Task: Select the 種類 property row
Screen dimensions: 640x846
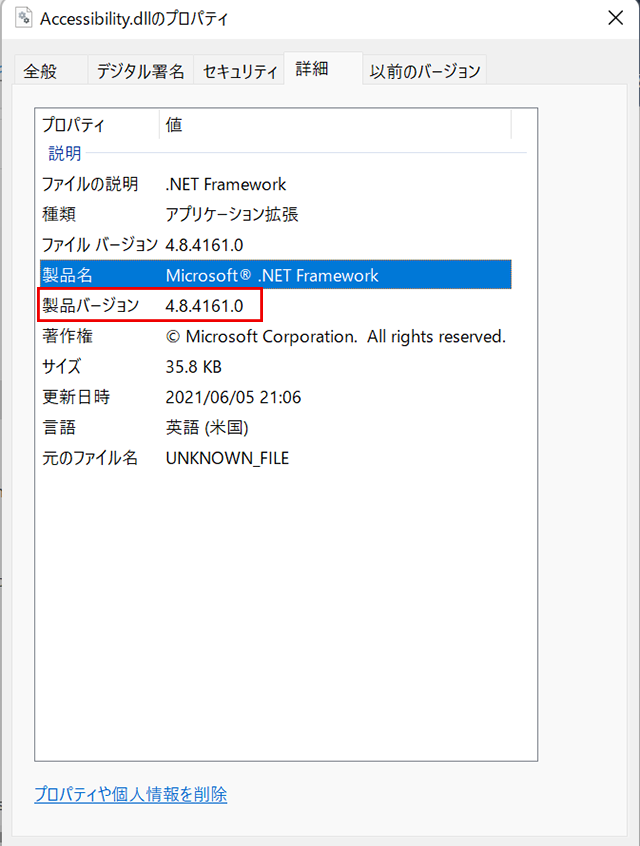Action: tap(275, 214)
